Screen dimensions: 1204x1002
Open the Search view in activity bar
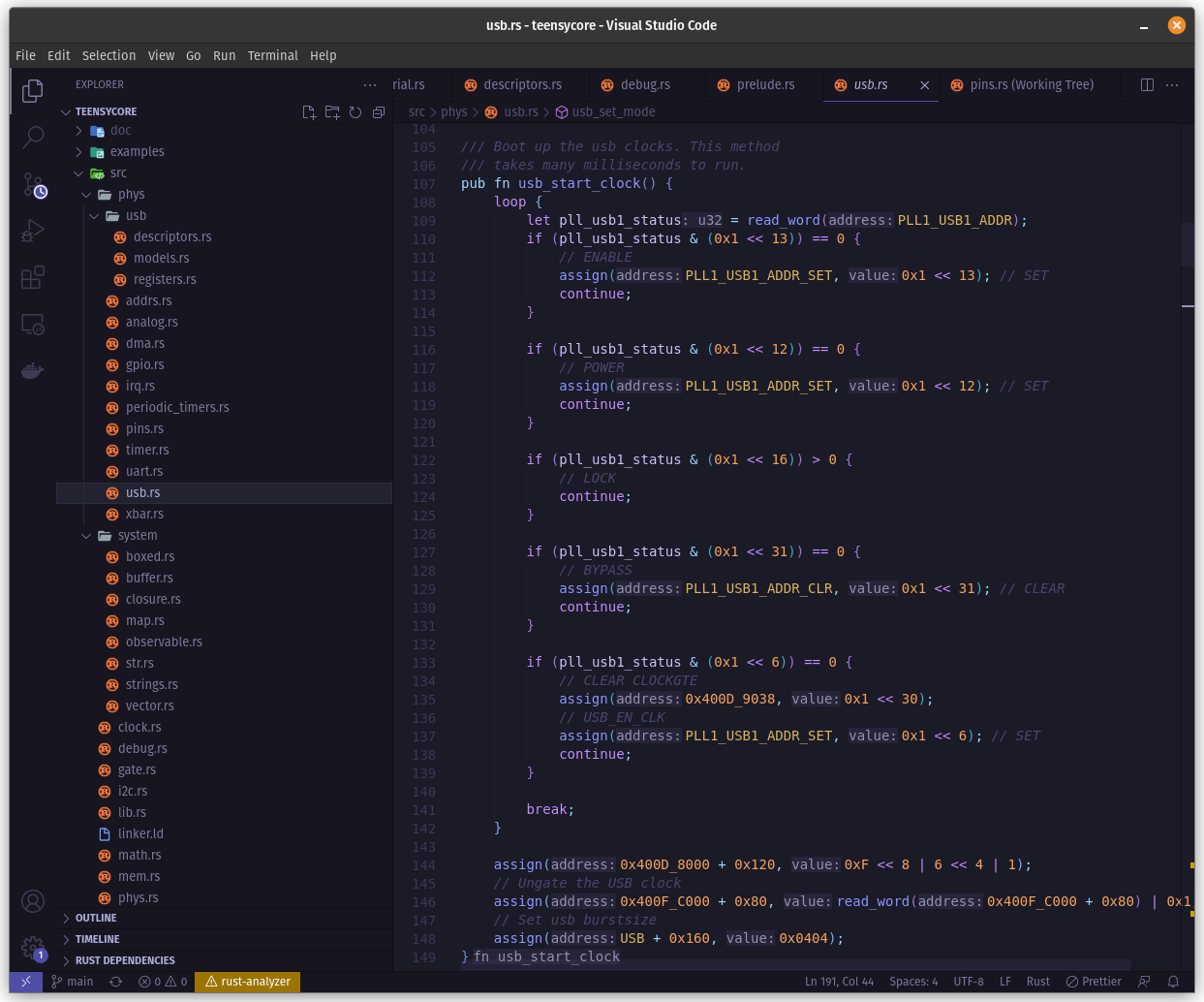tap(33, 137)
